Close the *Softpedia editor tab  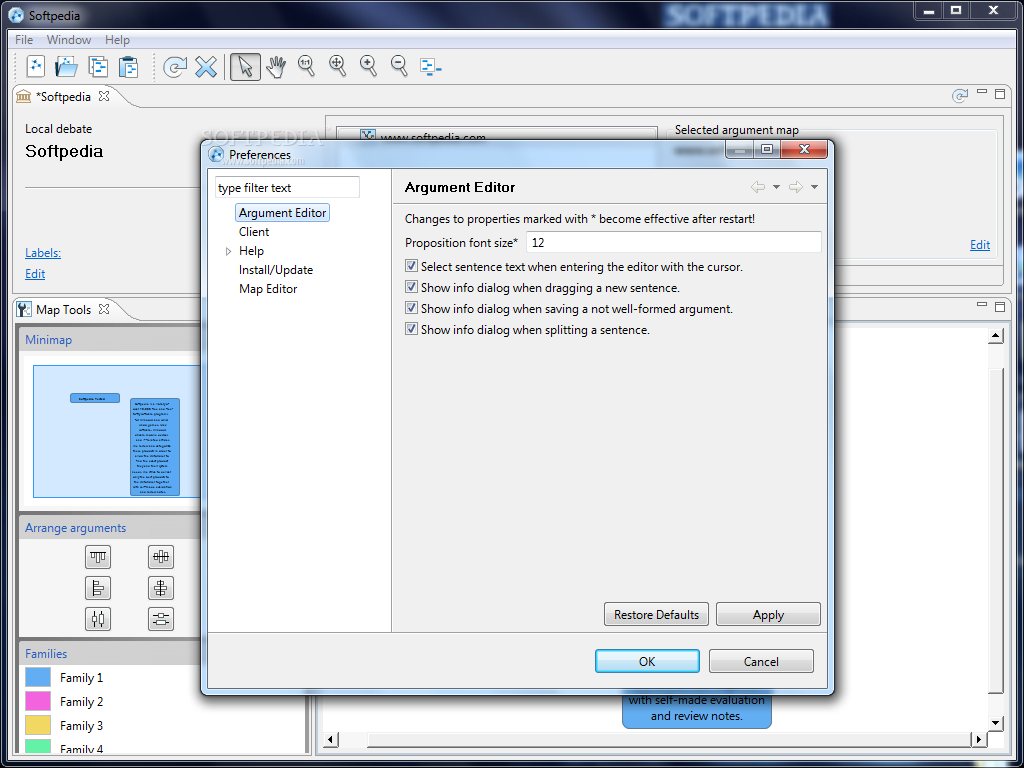[x=104, y=96]
